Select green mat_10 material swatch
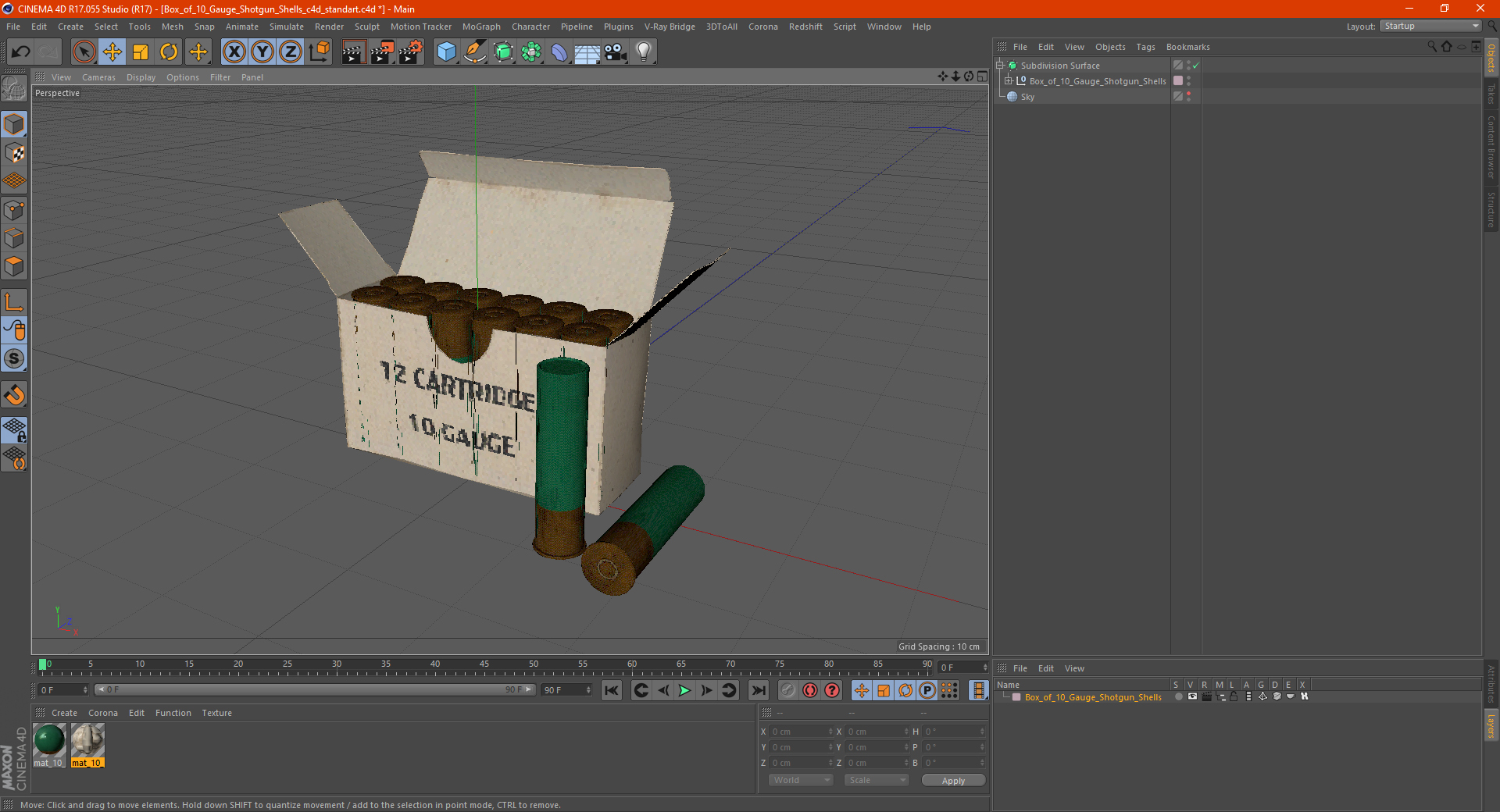The image size is (1500, 812). (x=49, y=740)
